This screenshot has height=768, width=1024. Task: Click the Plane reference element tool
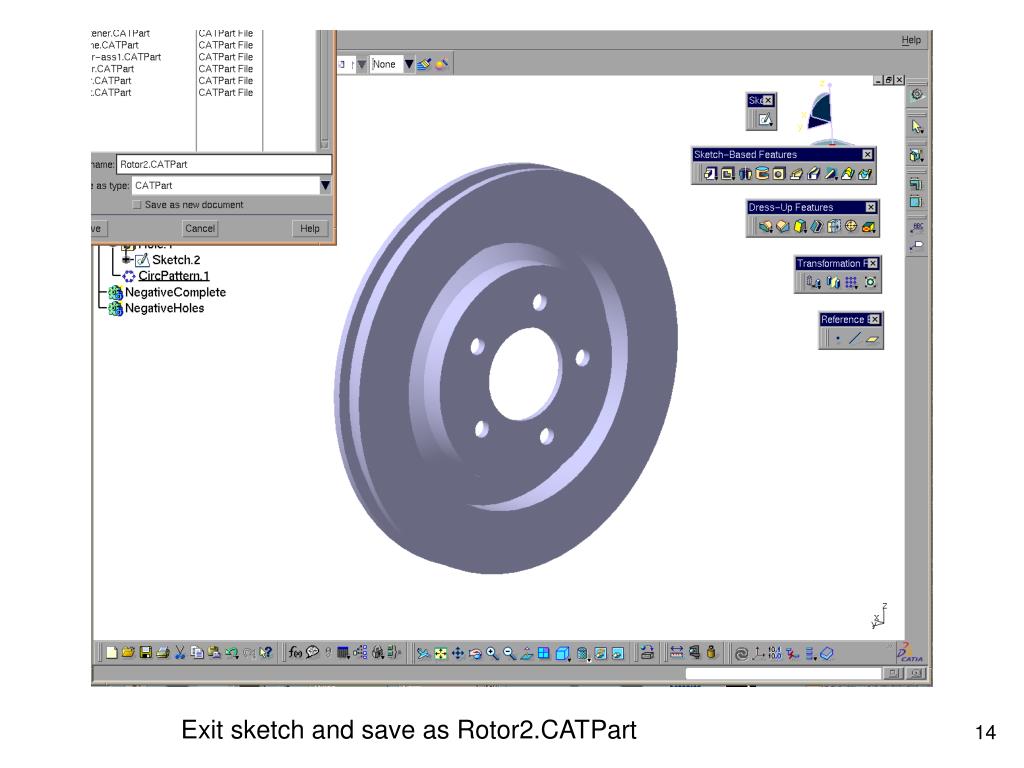click(872, 338)
